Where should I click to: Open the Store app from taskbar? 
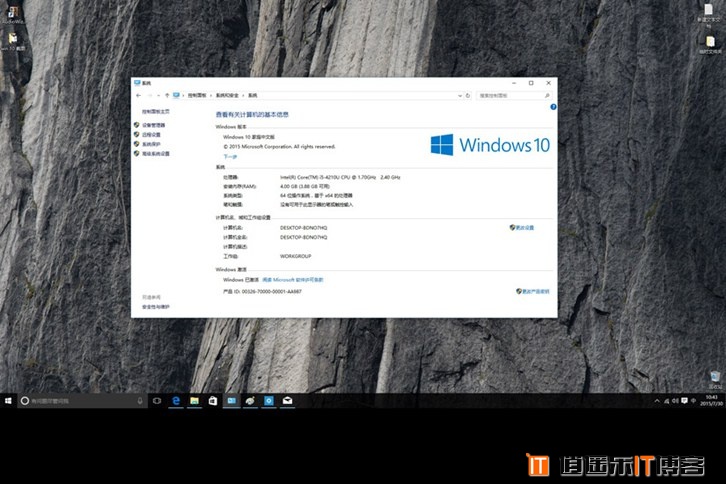pos(213,401)
